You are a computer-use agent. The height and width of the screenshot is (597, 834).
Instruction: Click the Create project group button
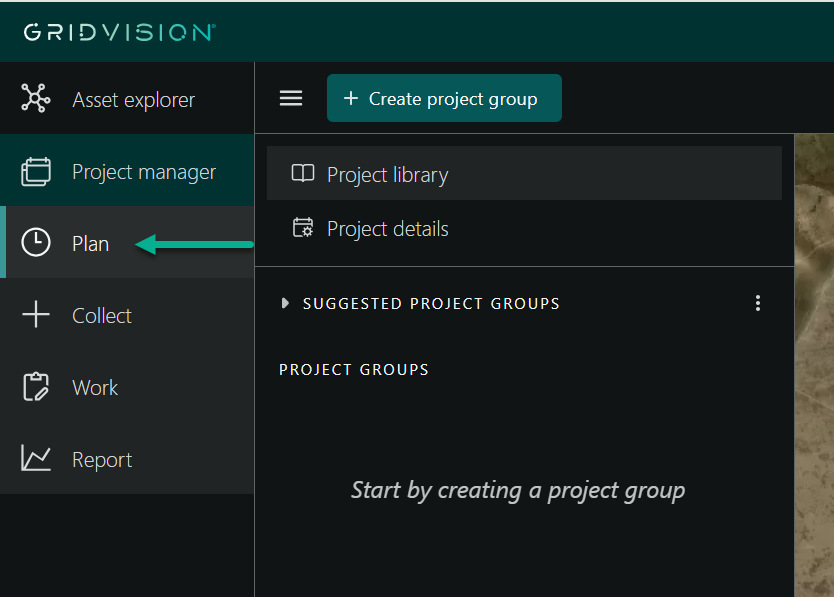point(444,98)
